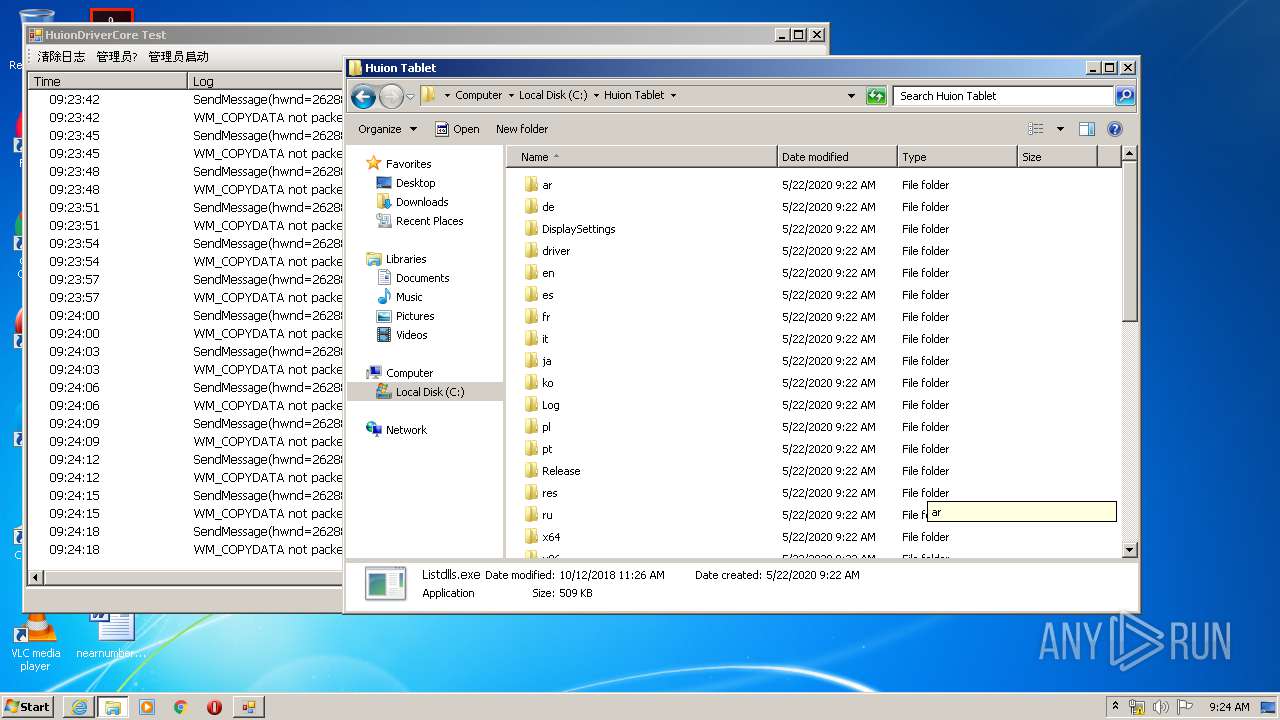The image size is (1280, 720).
Task: Click the search magnifier icon
Action: (x=1125, y=96)
